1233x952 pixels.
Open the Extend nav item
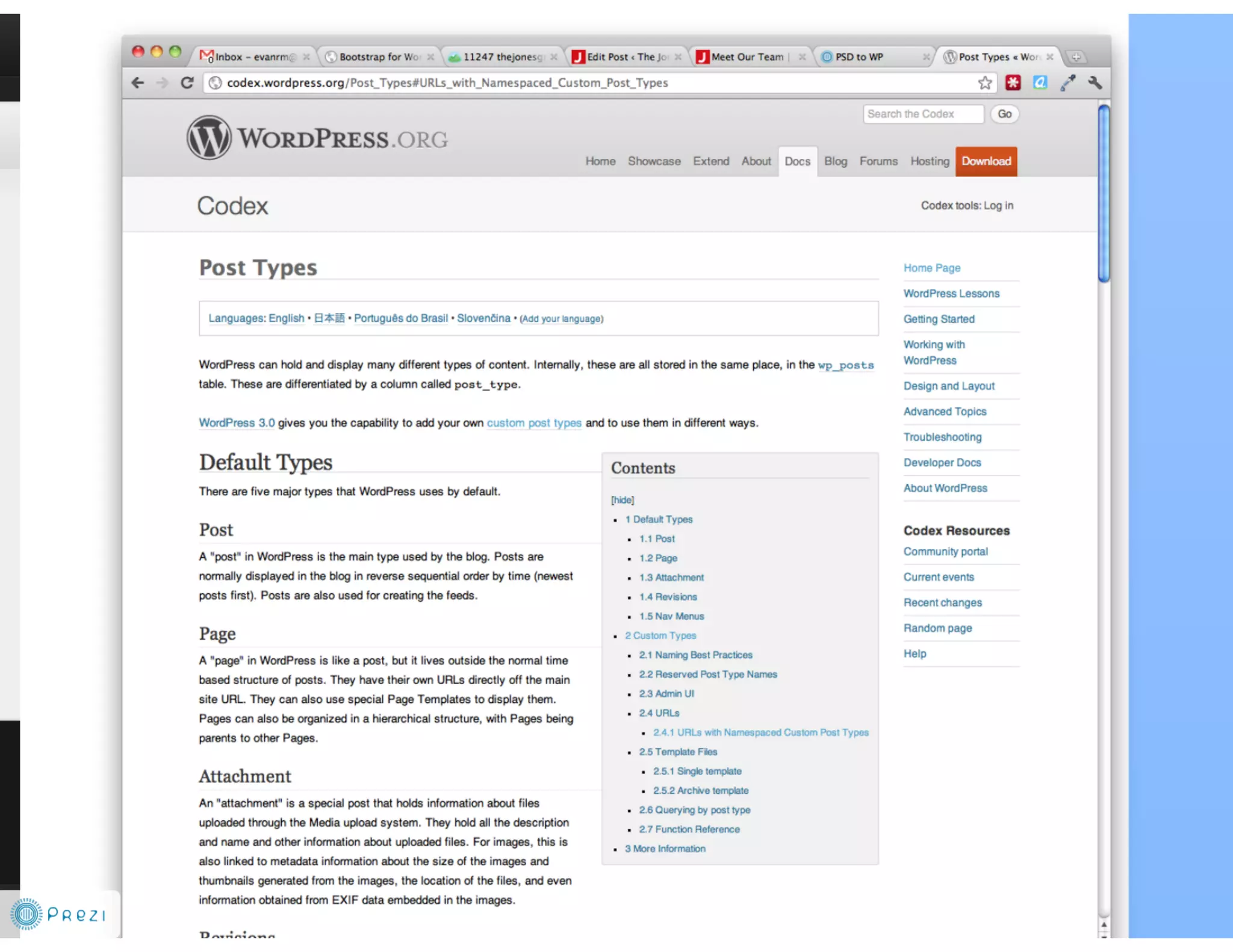coord(711,161)
